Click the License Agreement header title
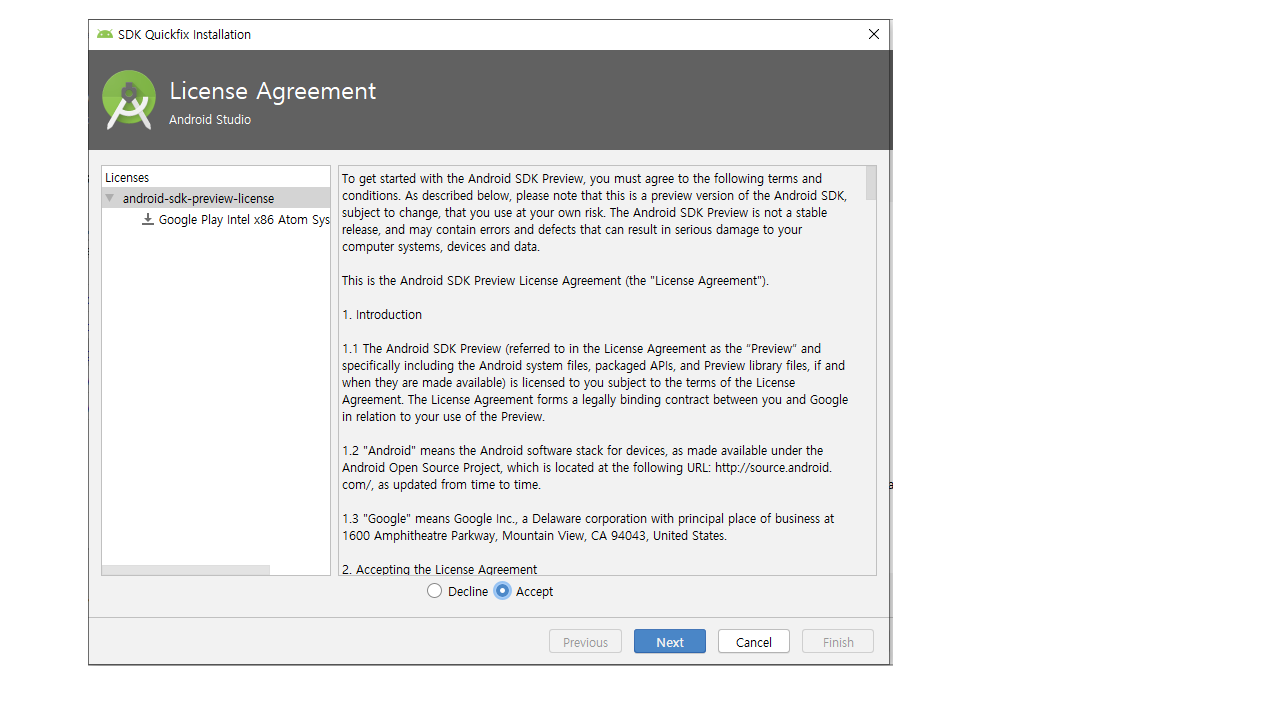 pos(272,91)
